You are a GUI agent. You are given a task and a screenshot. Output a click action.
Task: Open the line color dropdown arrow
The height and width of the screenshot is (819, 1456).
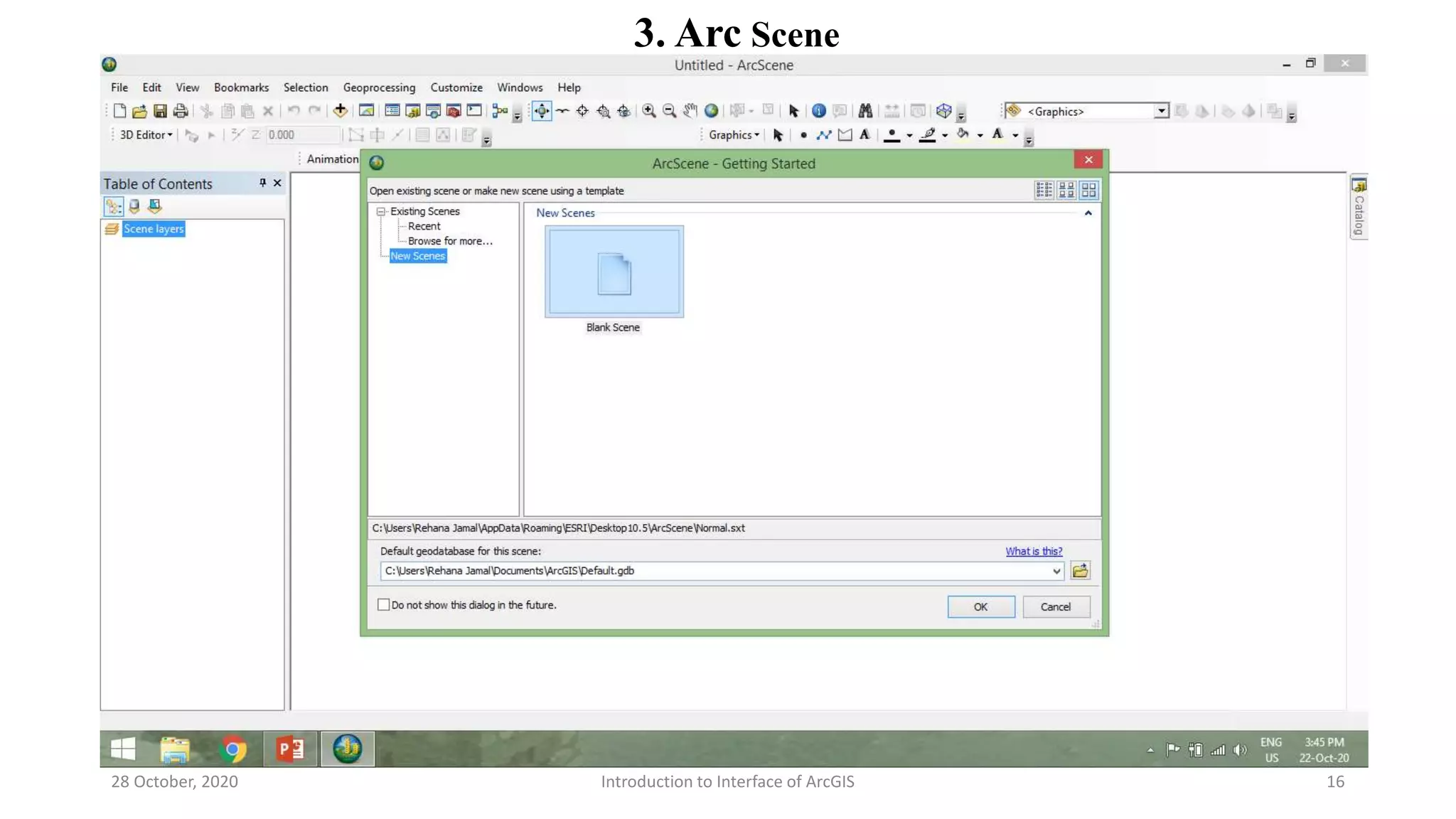pos(945,136)
